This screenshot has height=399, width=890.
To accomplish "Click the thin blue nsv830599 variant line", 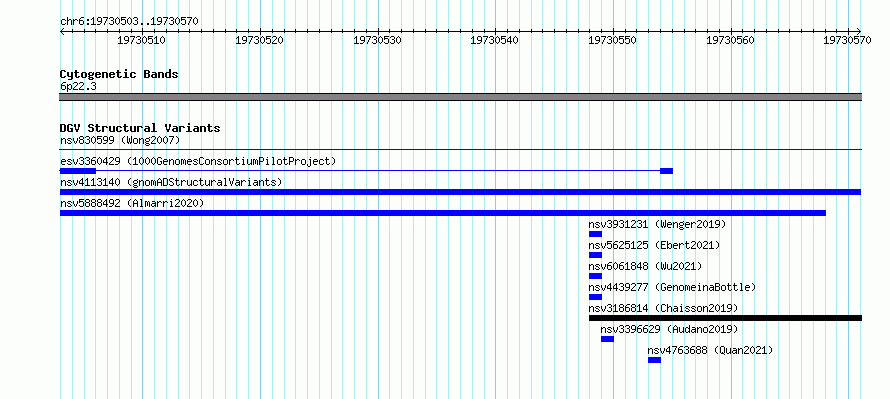I will pyautogui.click(x=461, y=150).
